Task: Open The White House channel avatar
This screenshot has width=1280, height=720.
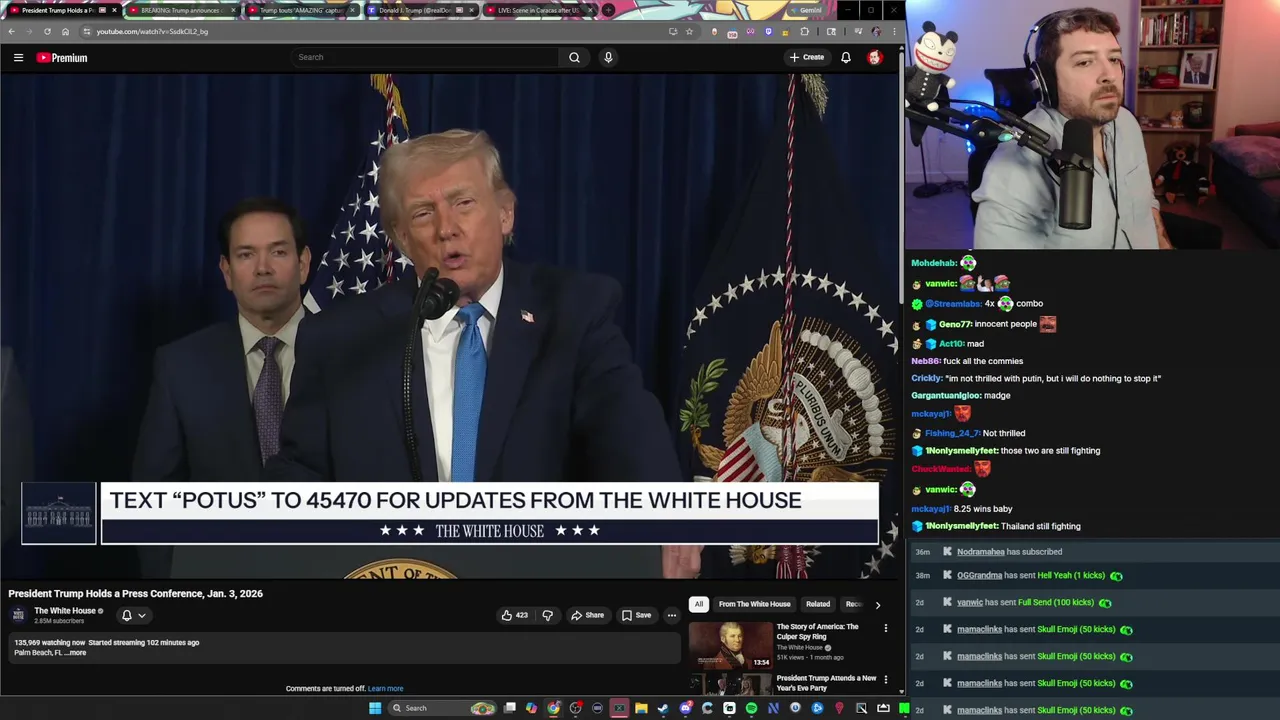Action: click(x=18, y=615)
